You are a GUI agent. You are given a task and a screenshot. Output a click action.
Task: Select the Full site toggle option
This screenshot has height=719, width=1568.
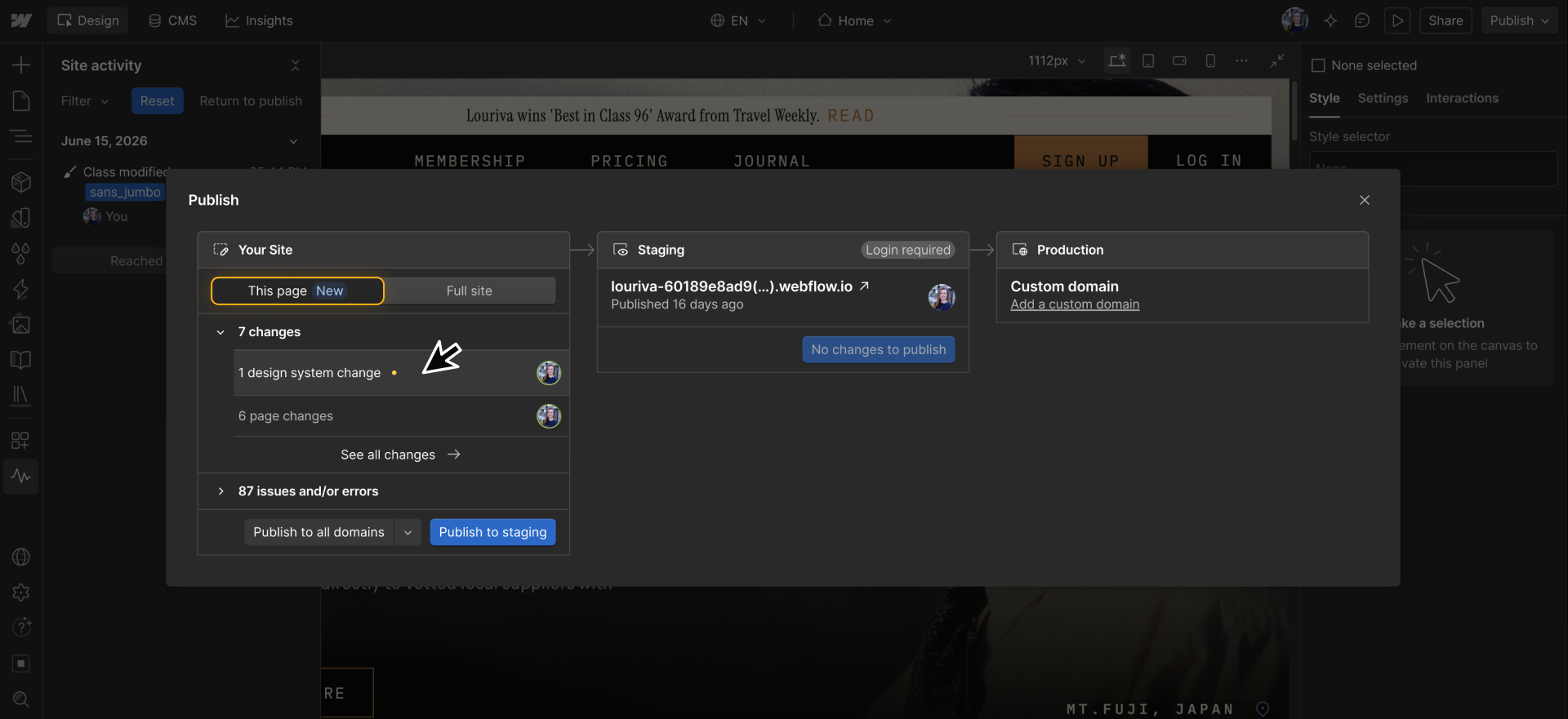tap(470, 291)
